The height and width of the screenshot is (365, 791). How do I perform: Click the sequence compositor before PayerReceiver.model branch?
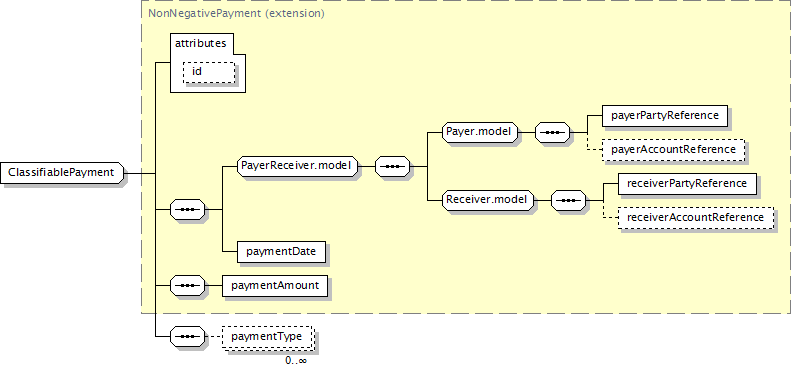(x=188, y=209)
